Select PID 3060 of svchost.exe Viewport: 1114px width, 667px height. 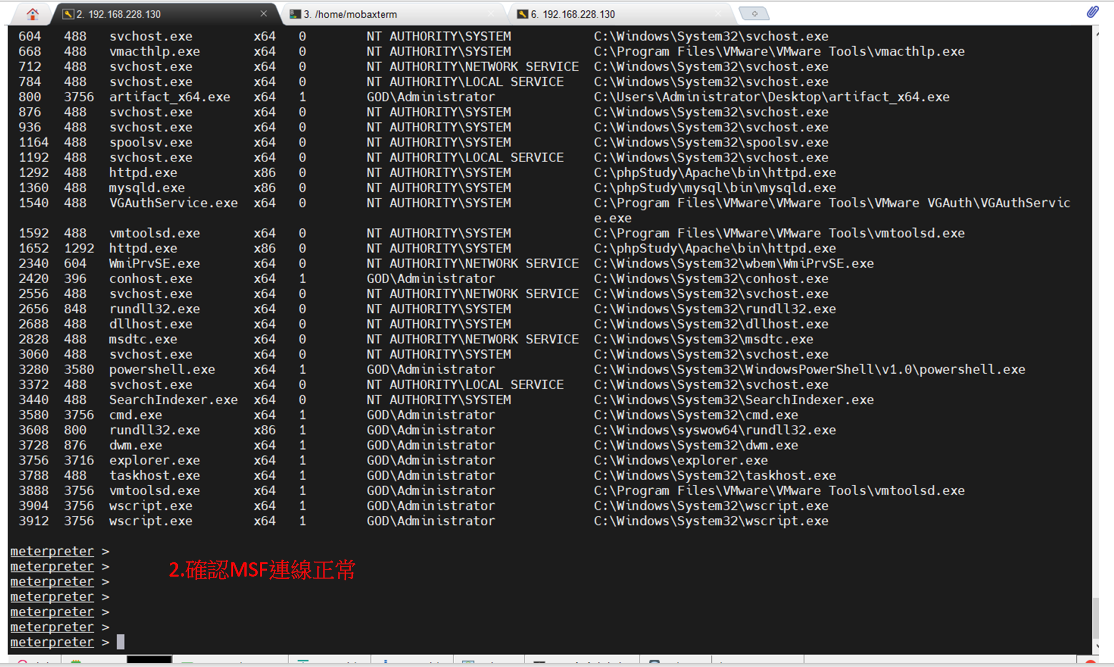coord(33,354)
